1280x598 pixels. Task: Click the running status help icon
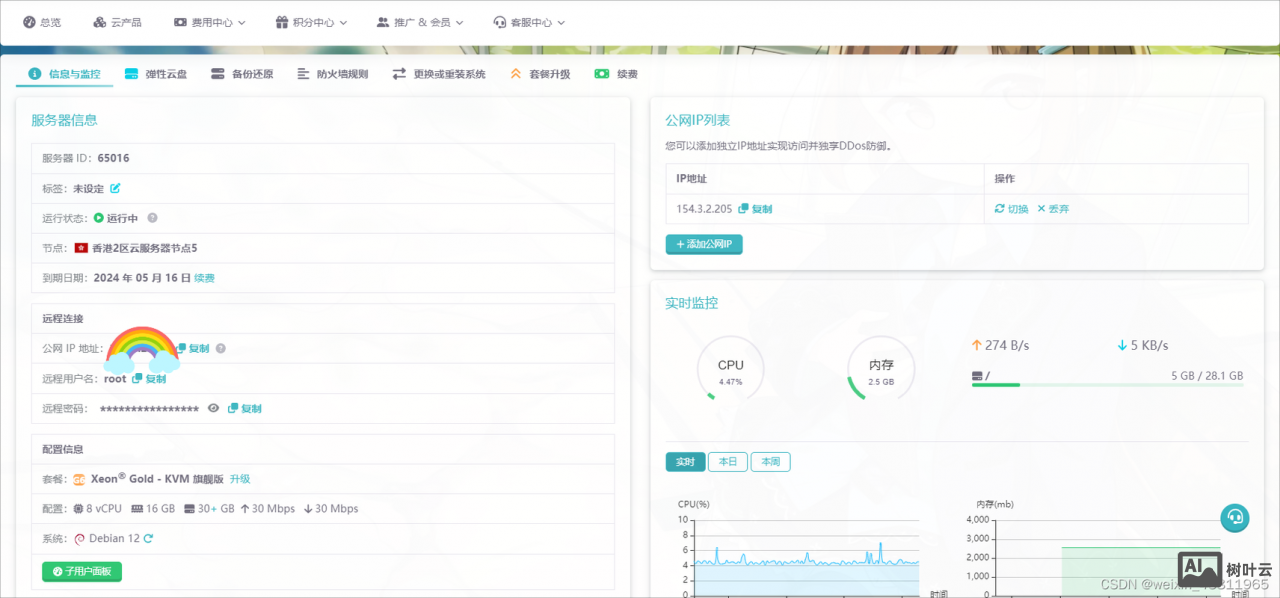152,218
